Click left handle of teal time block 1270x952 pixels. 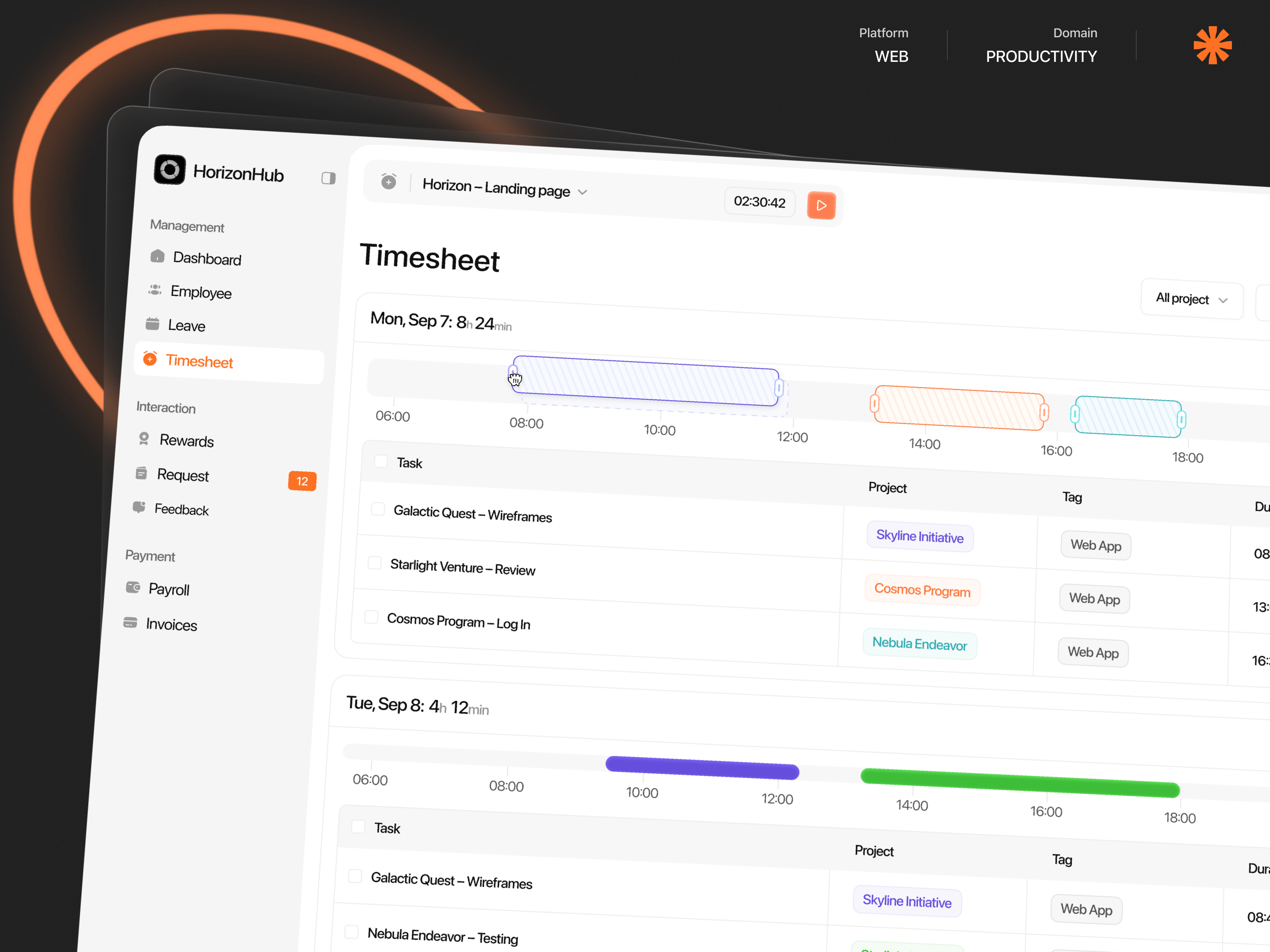[1076, 414]
